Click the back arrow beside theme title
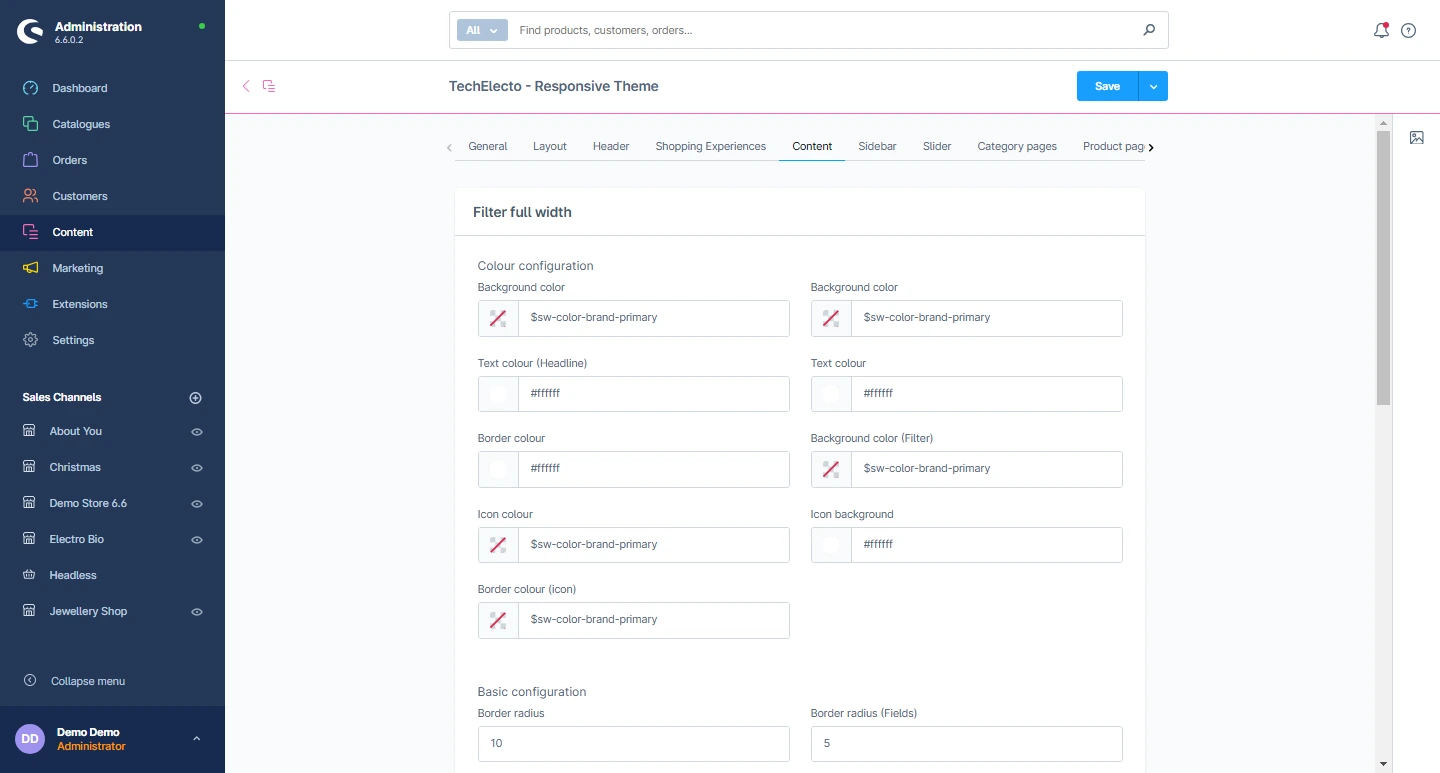This screenshot has width=1440, height=773. [246, 86]
